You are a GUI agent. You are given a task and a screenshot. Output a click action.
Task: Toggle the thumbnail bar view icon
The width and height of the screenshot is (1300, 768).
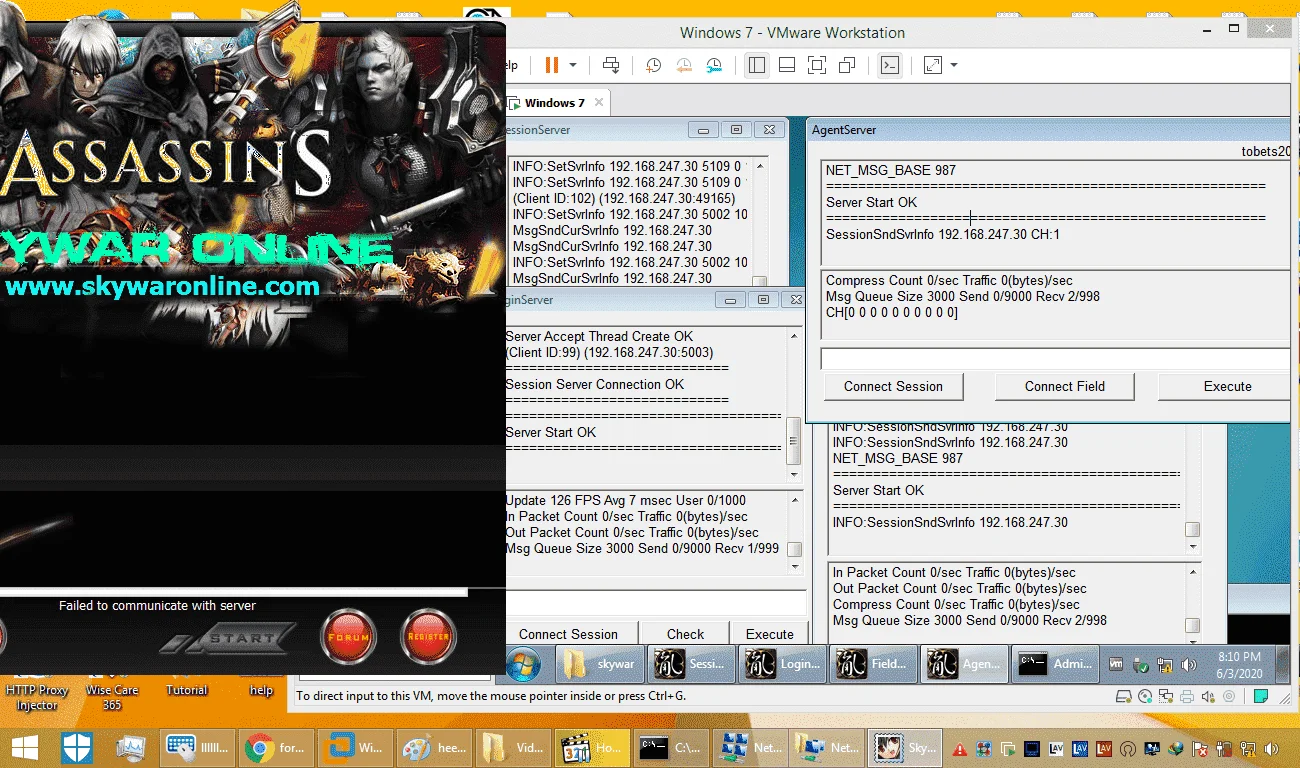click(x=787, y=65)
